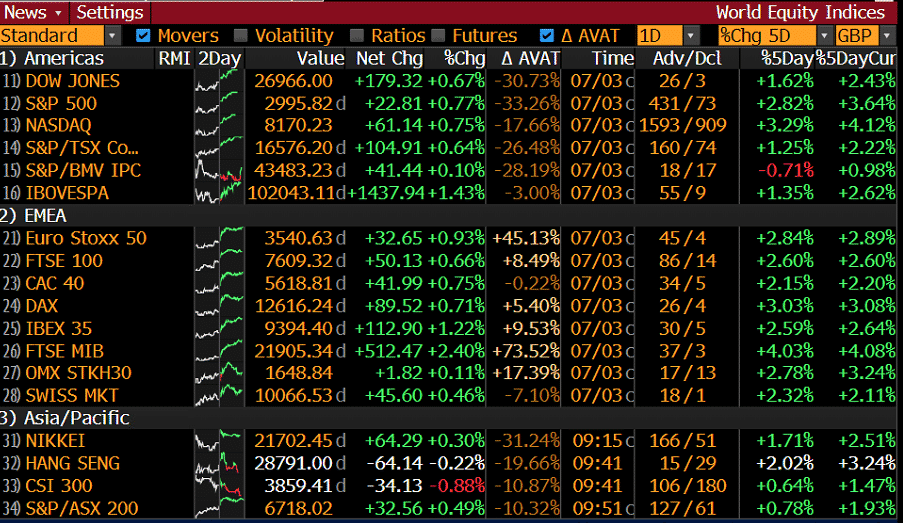Open the IBEX 35 index
This screenshot has height=523, width=903.
59,328
